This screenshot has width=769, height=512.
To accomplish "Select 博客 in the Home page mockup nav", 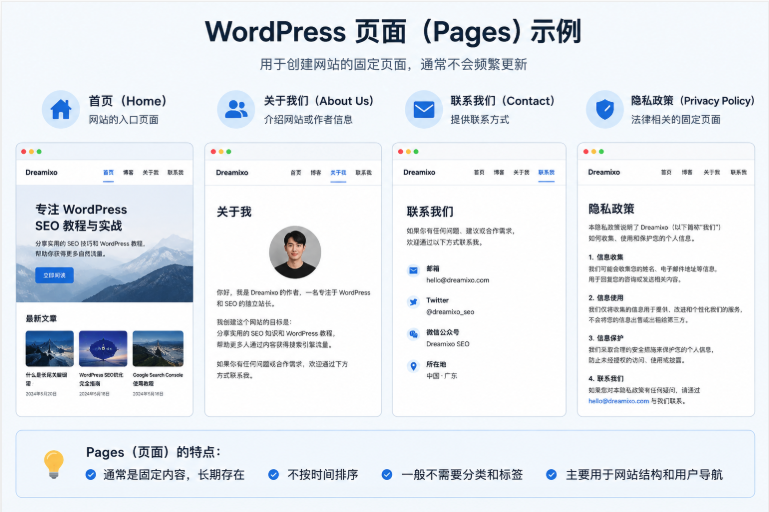I will [128, 173].
